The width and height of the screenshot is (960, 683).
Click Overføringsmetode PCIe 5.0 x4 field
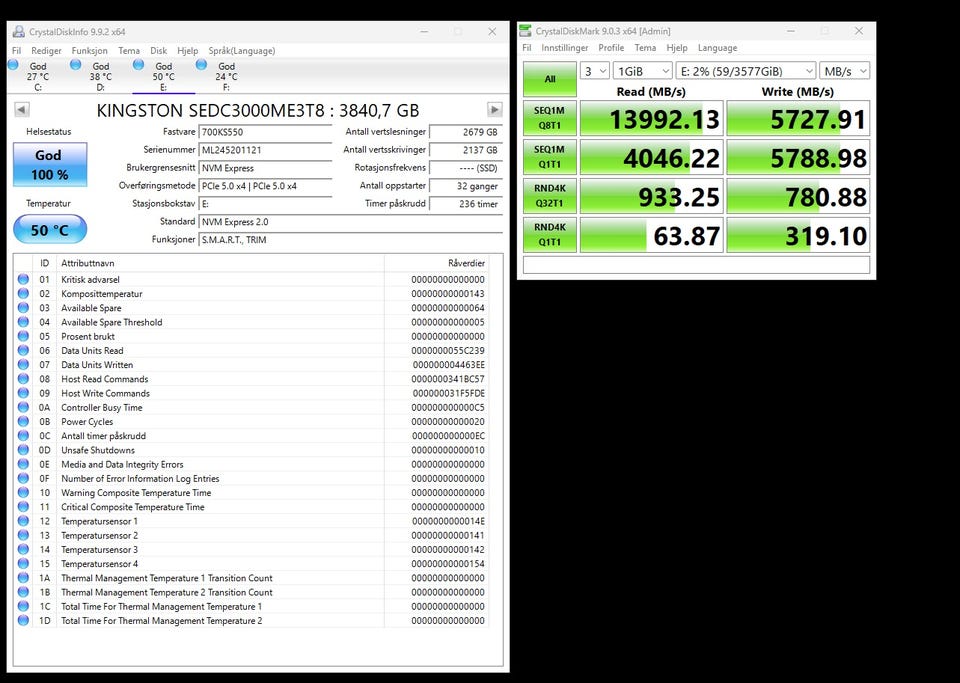click(x=265, y=185)
